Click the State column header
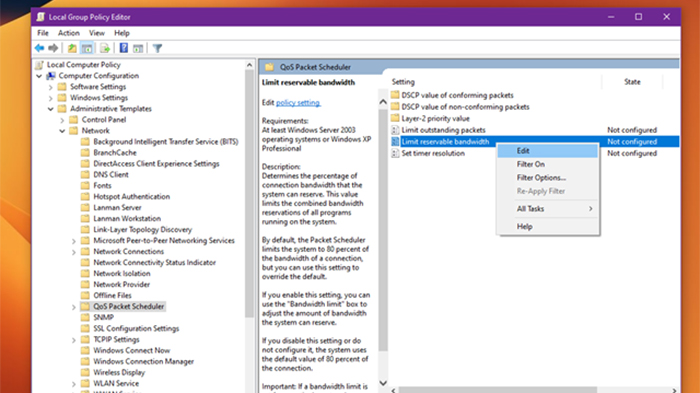The image size is (700, 393). 632,82
